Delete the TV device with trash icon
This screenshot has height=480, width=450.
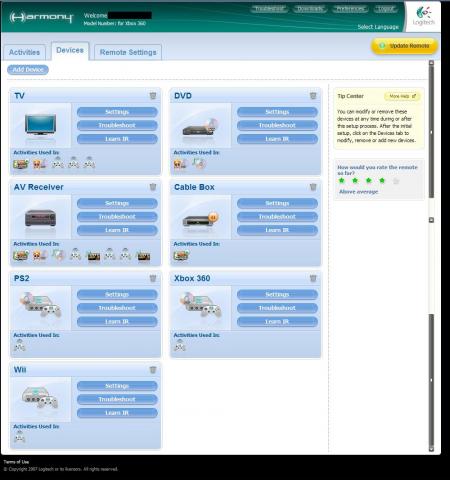[x=153, y=96]
